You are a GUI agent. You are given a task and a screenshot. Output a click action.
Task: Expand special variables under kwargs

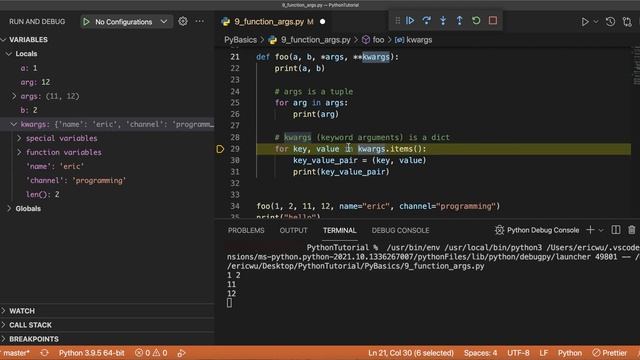pyautogui.click(x=19, y=138)
